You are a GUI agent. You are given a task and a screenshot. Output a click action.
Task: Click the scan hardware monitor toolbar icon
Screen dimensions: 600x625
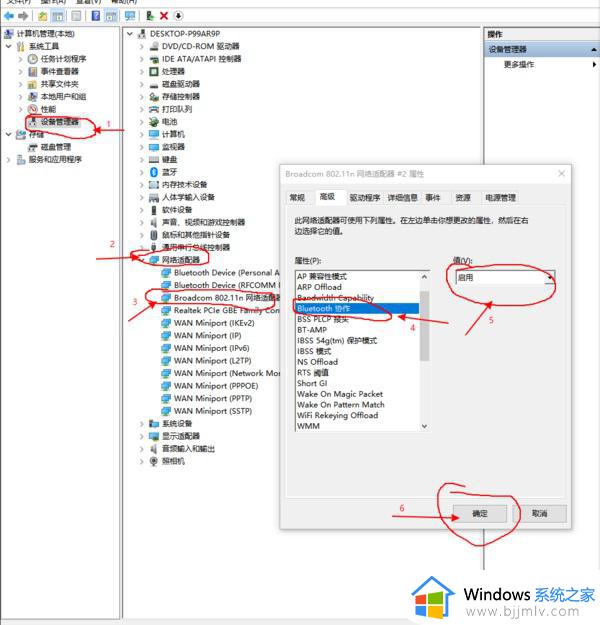click(130, 16)
